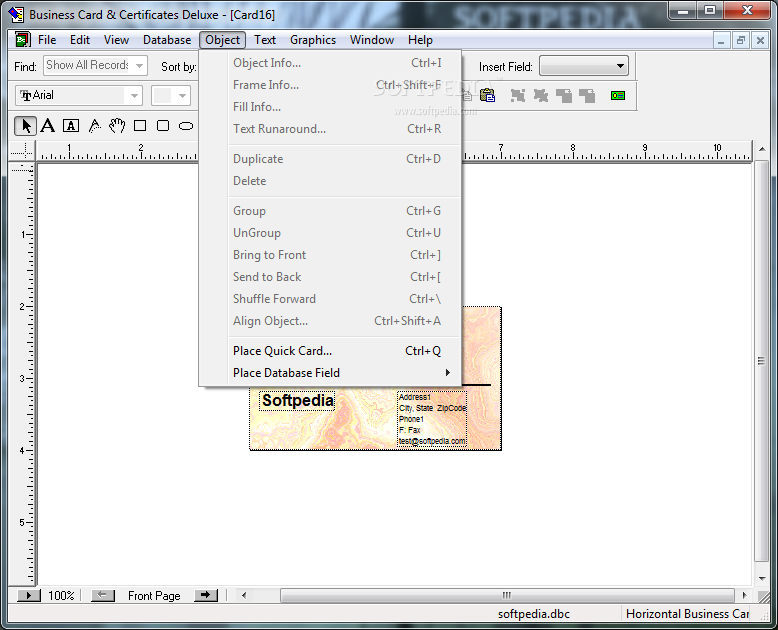Choose Send to Back menu item

click(330, 277)
